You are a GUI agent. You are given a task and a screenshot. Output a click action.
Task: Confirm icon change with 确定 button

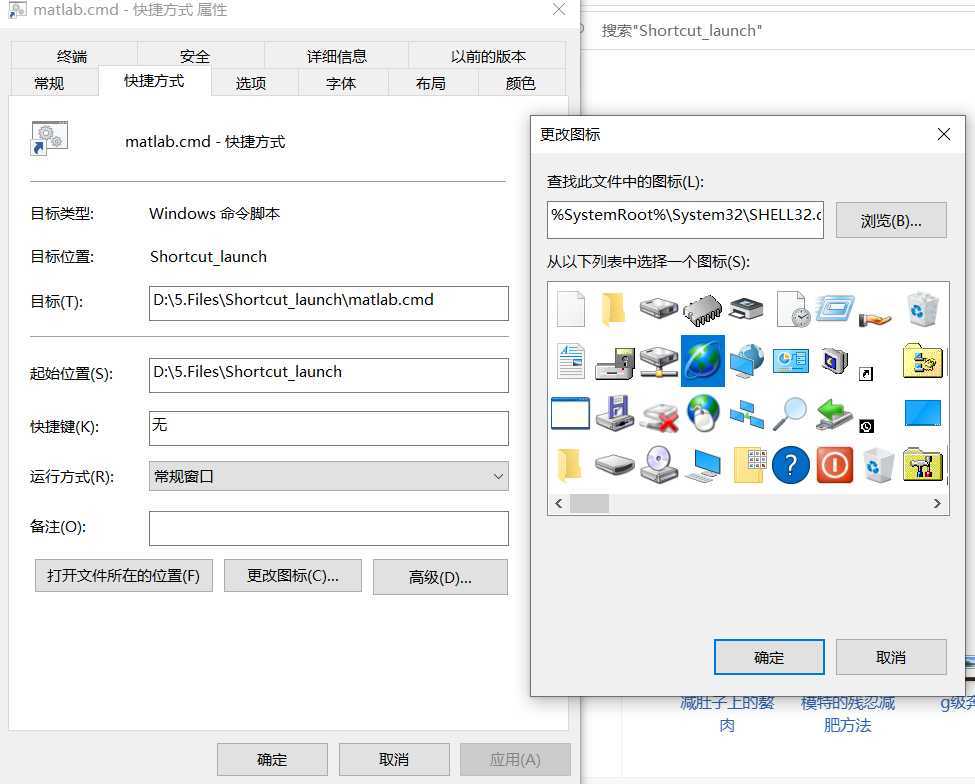point(769,657)
